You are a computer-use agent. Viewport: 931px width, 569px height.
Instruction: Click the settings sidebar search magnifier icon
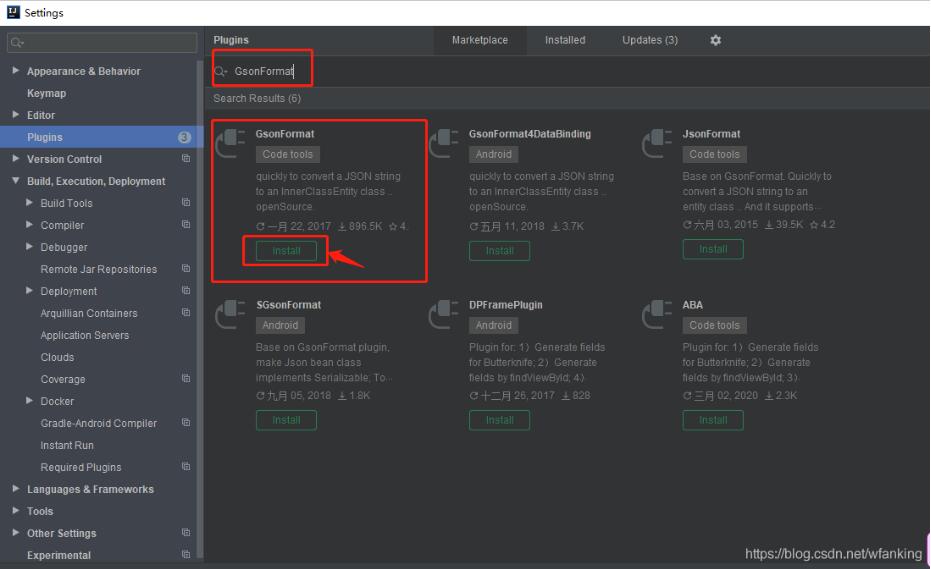17,42
